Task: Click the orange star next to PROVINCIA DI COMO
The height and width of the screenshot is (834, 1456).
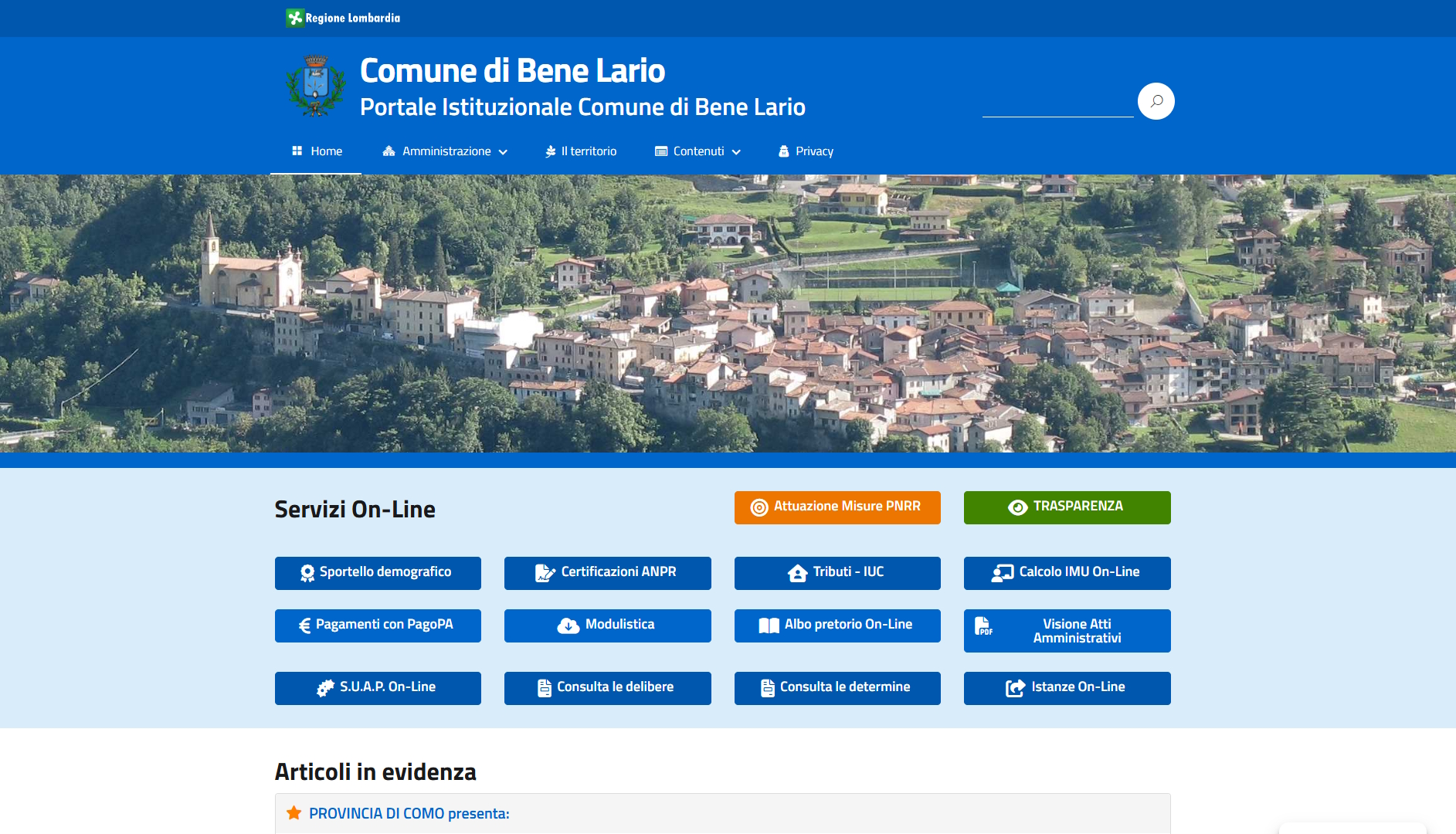Action: coord(294,812)
